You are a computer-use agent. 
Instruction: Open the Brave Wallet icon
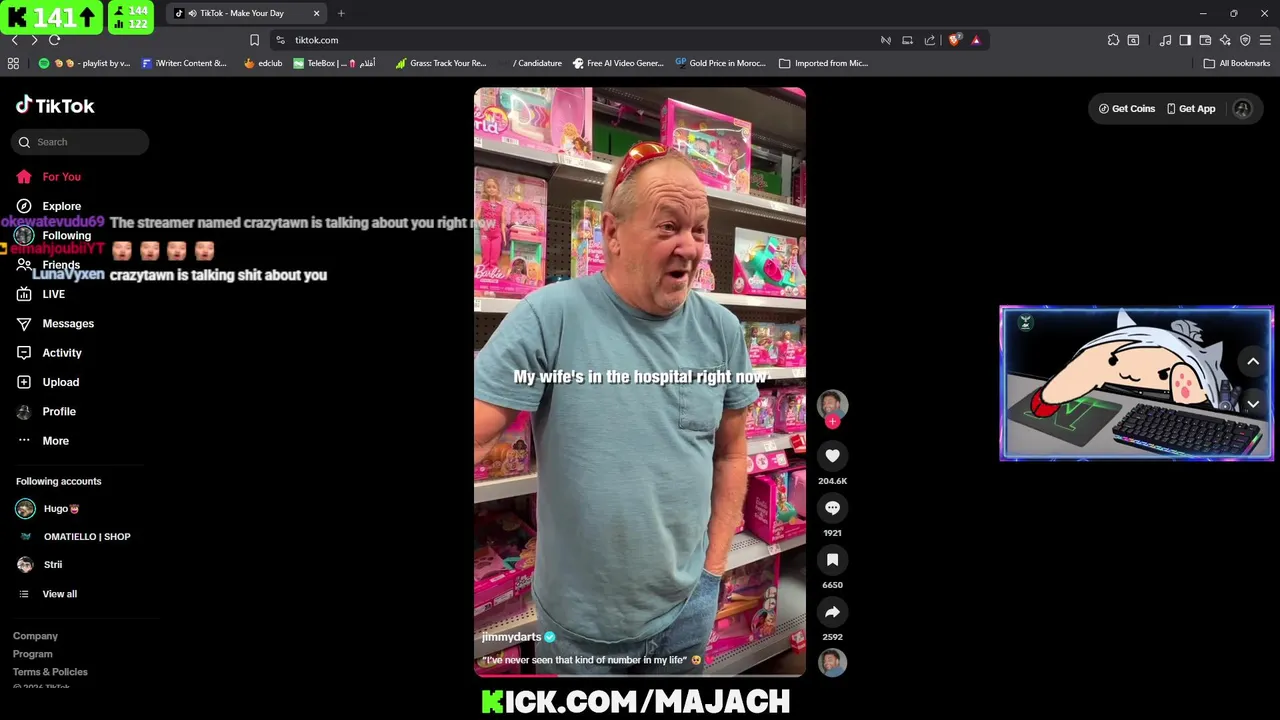1205,40
